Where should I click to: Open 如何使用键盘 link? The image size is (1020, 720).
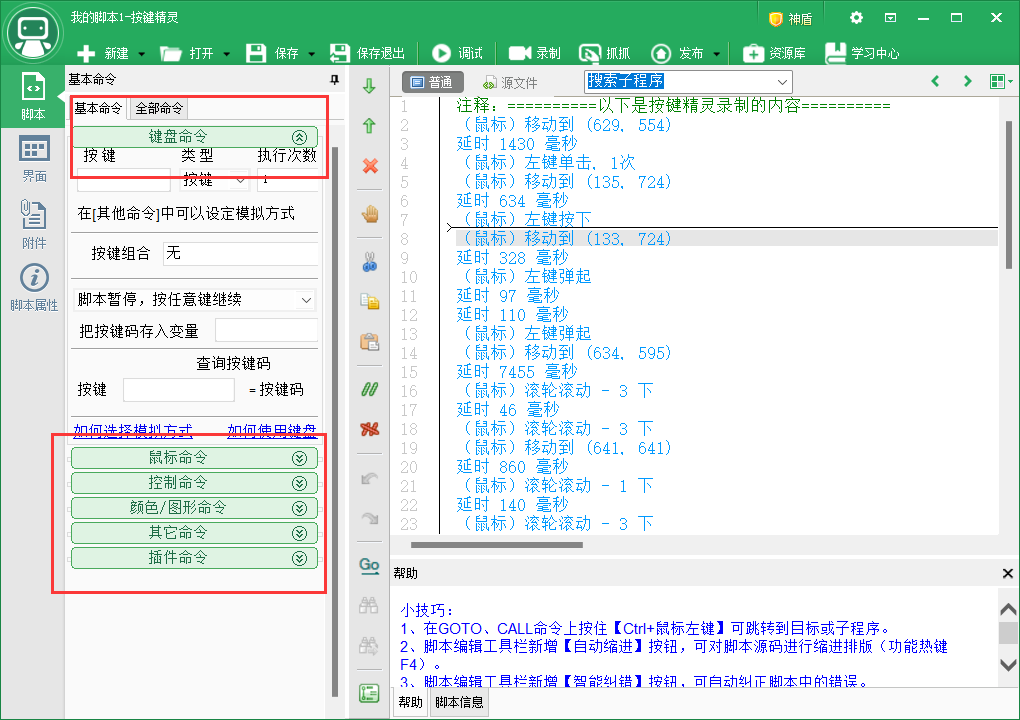tap(272, 431)
